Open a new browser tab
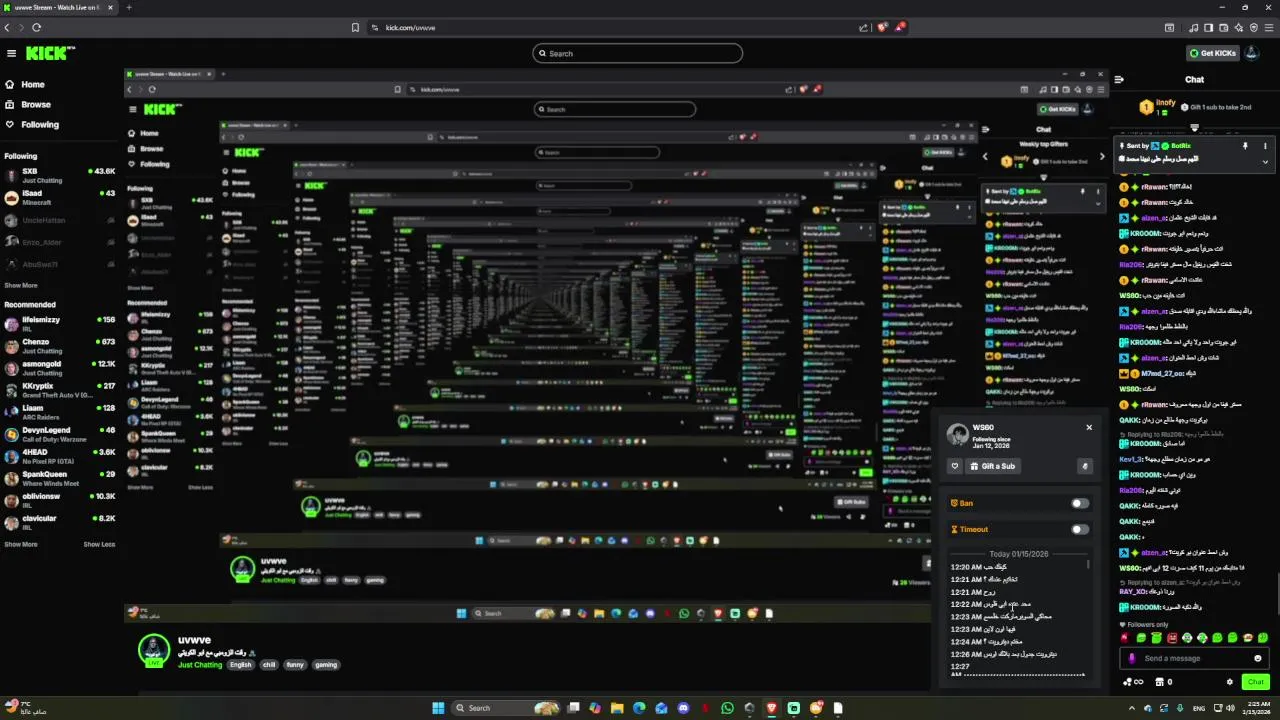 pyautogui.click(x=128, y=7)
